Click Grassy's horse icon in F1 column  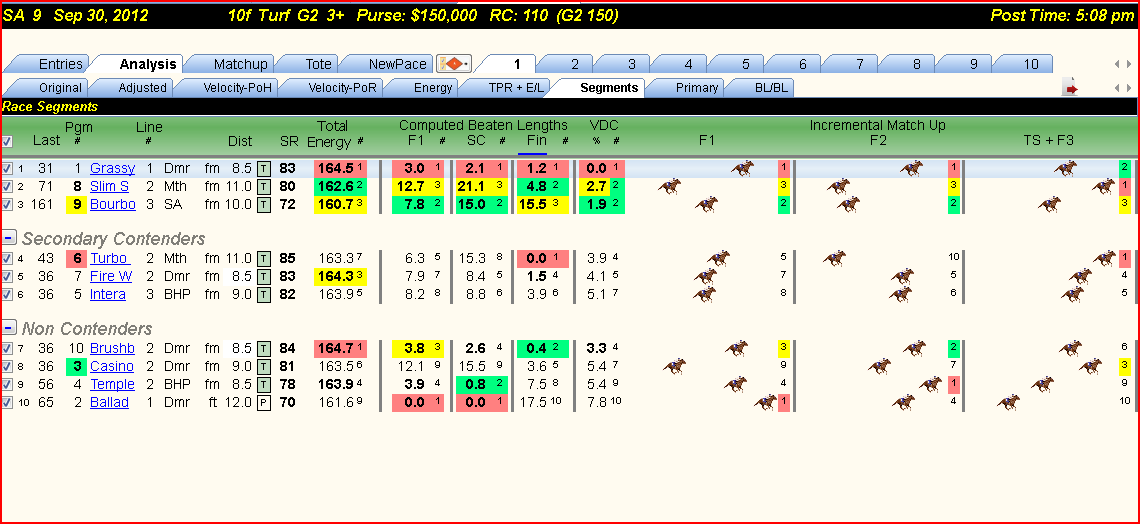pyautogui.click(x=743, y=169)
